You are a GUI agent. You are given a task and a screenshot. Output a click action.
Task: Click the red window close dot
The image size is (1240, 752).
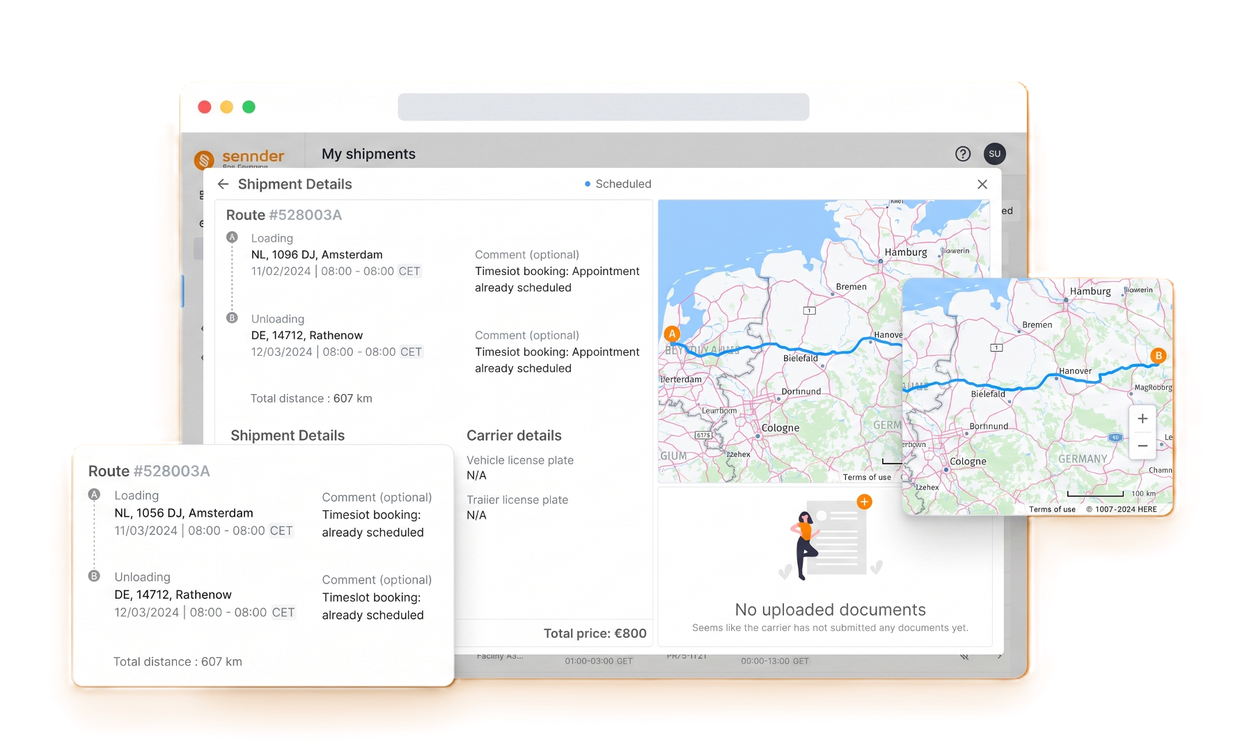tap(204, 107)
